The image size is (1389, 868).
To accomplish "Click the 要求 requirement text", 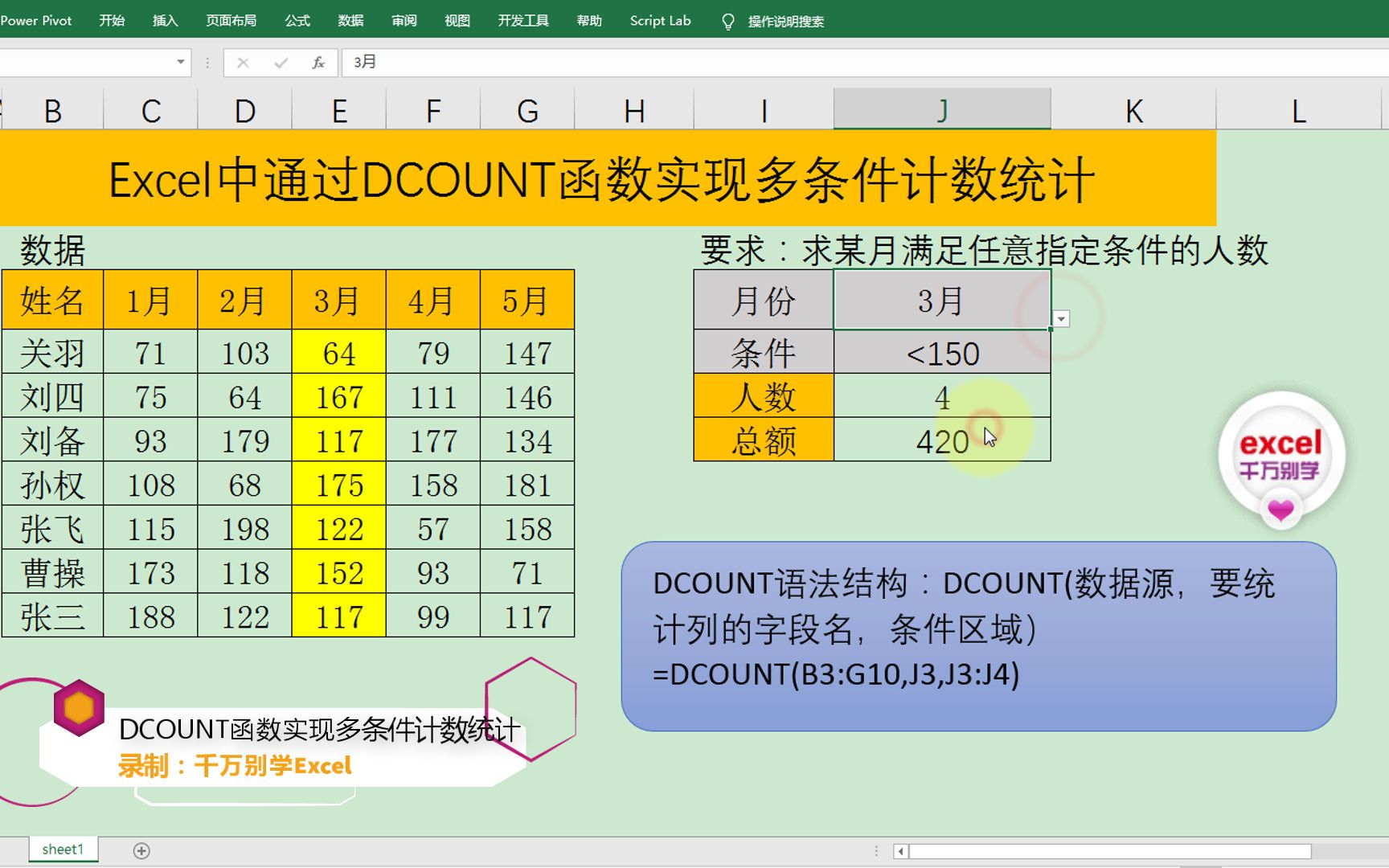I will (x=984, y=250).
